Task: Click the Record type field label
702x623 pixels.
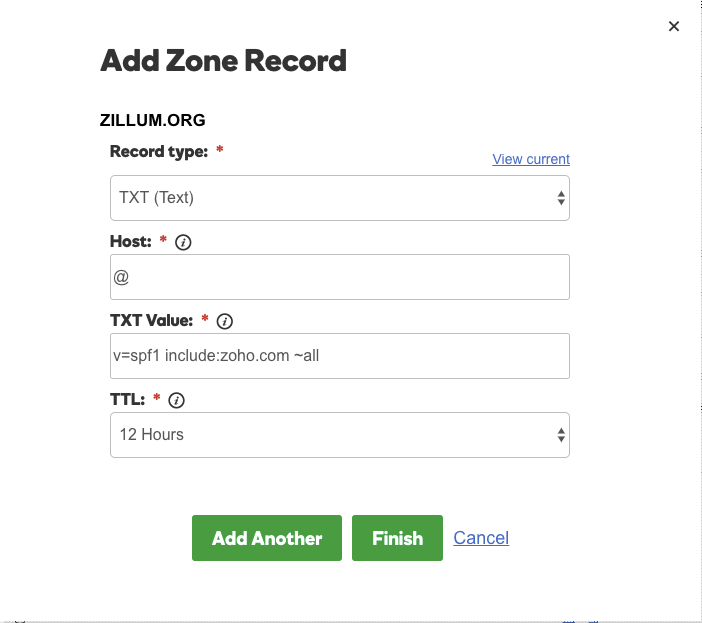Action: click(159, 152)
